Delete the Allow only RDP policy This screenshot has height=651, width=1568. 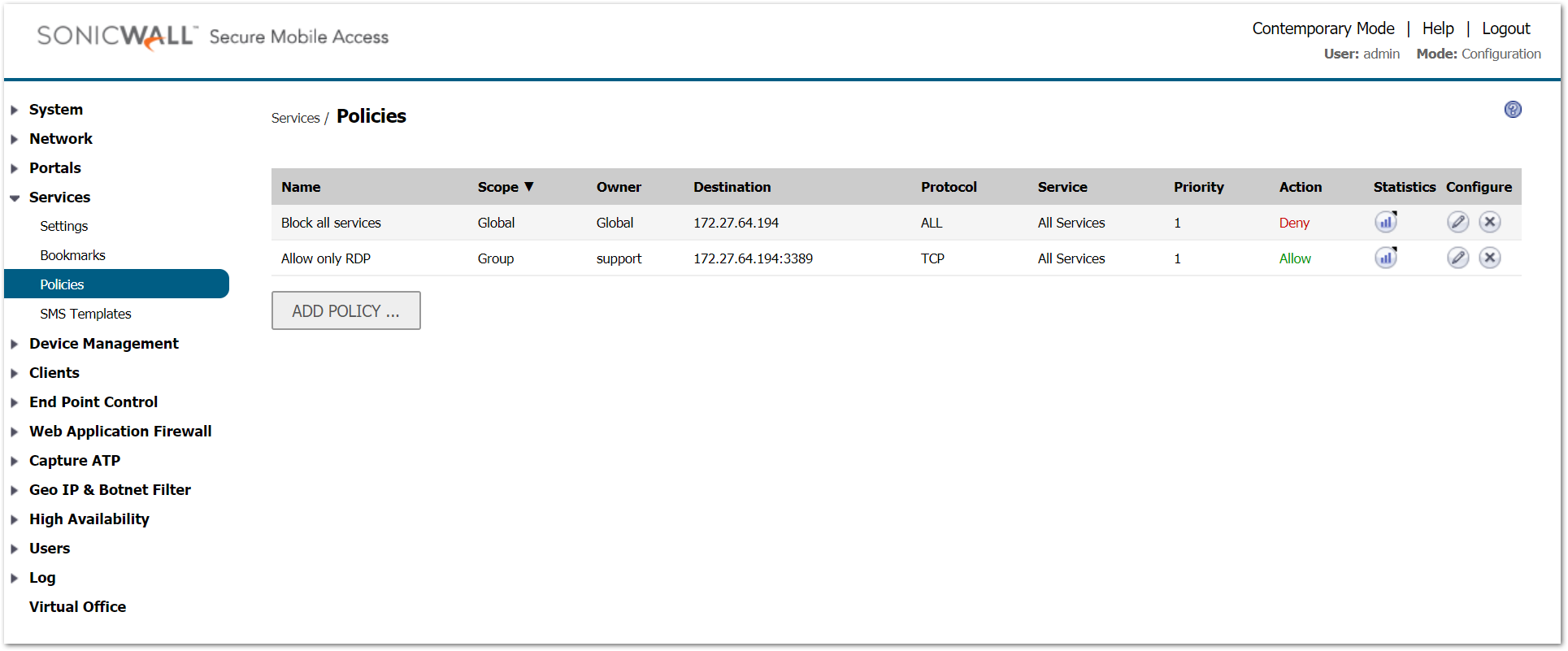tap(1490, 258)
